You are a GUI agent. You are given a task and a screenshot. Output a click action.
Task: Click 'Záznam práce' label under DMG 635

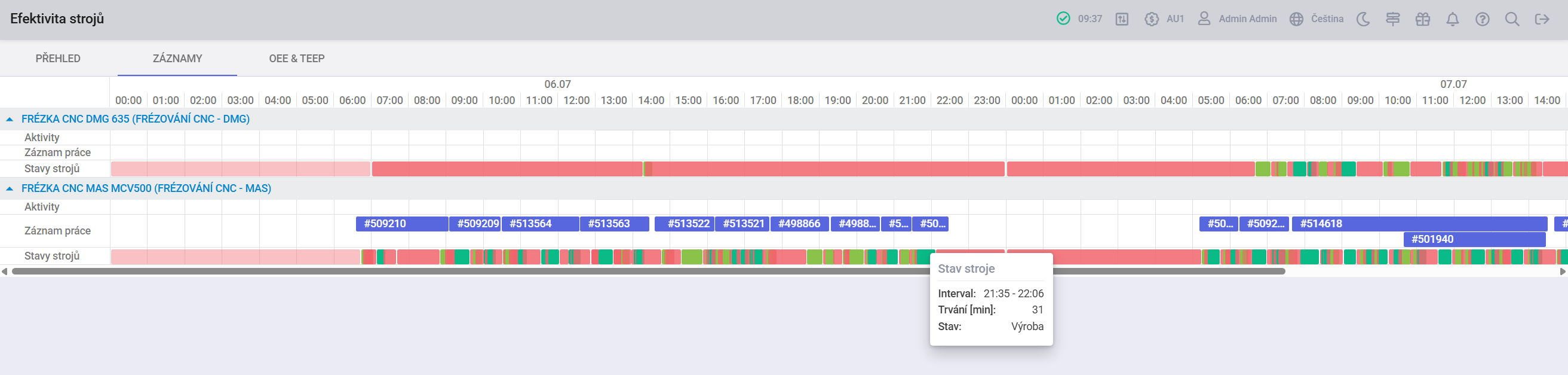[x=57, y=153]
